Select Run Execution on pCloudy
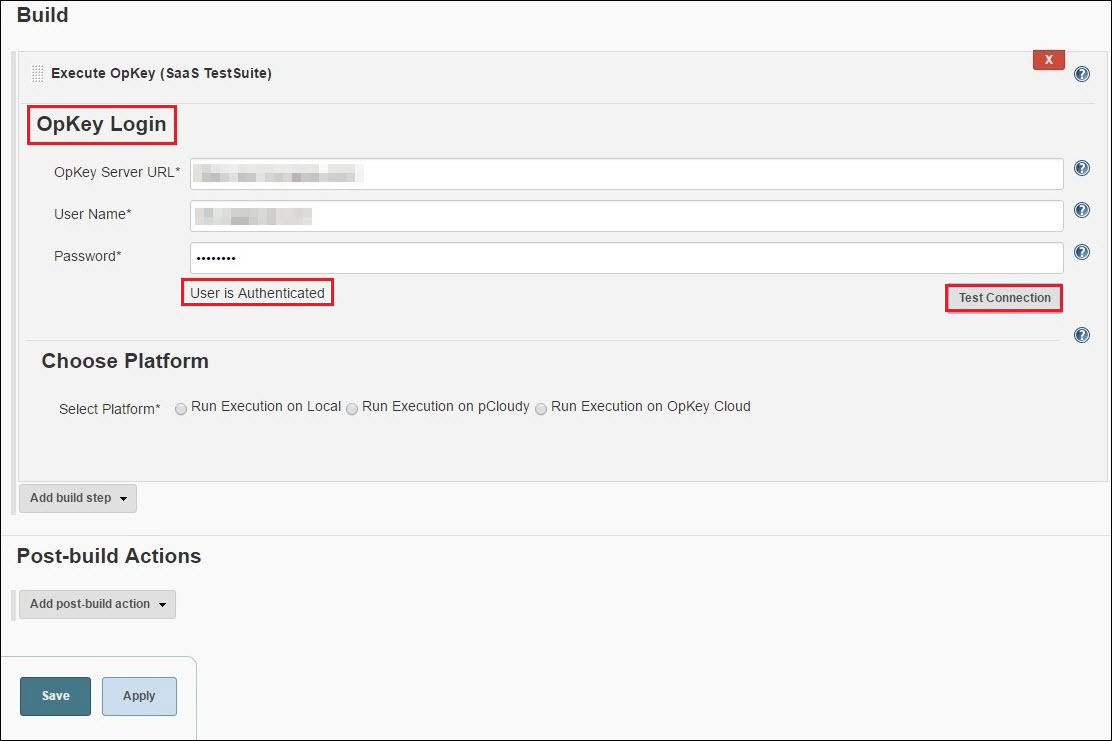The height and width of the screenshot is (741, 1112). [352, 409]
